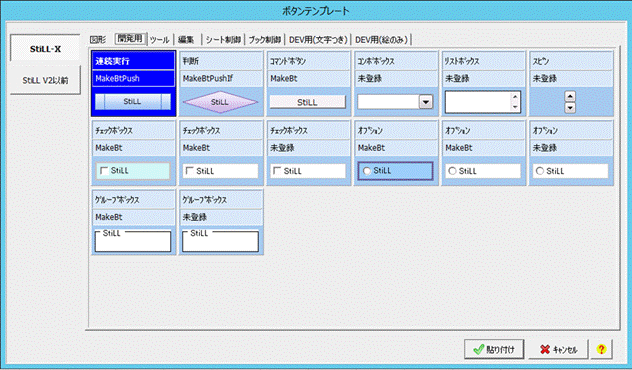Click the リストボックス header label

pos(462,61)
